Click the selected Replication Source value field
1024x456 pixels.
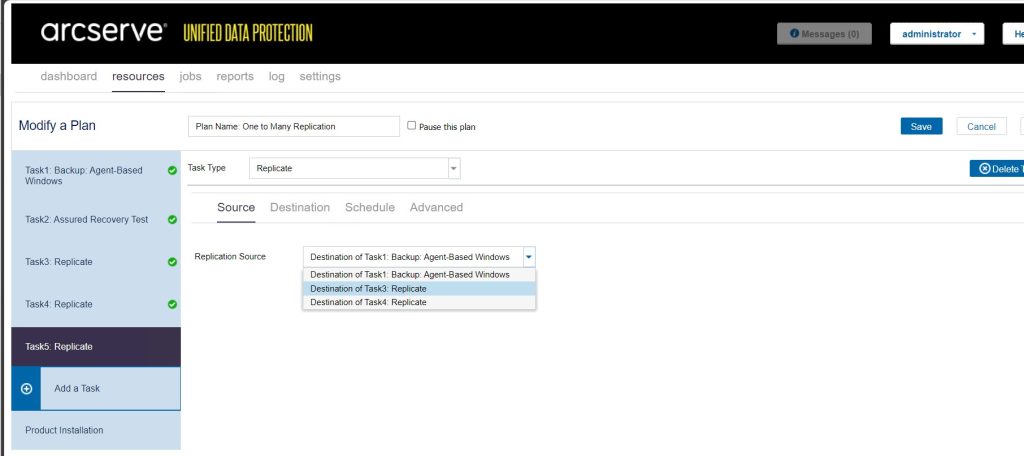click(413, 257)
